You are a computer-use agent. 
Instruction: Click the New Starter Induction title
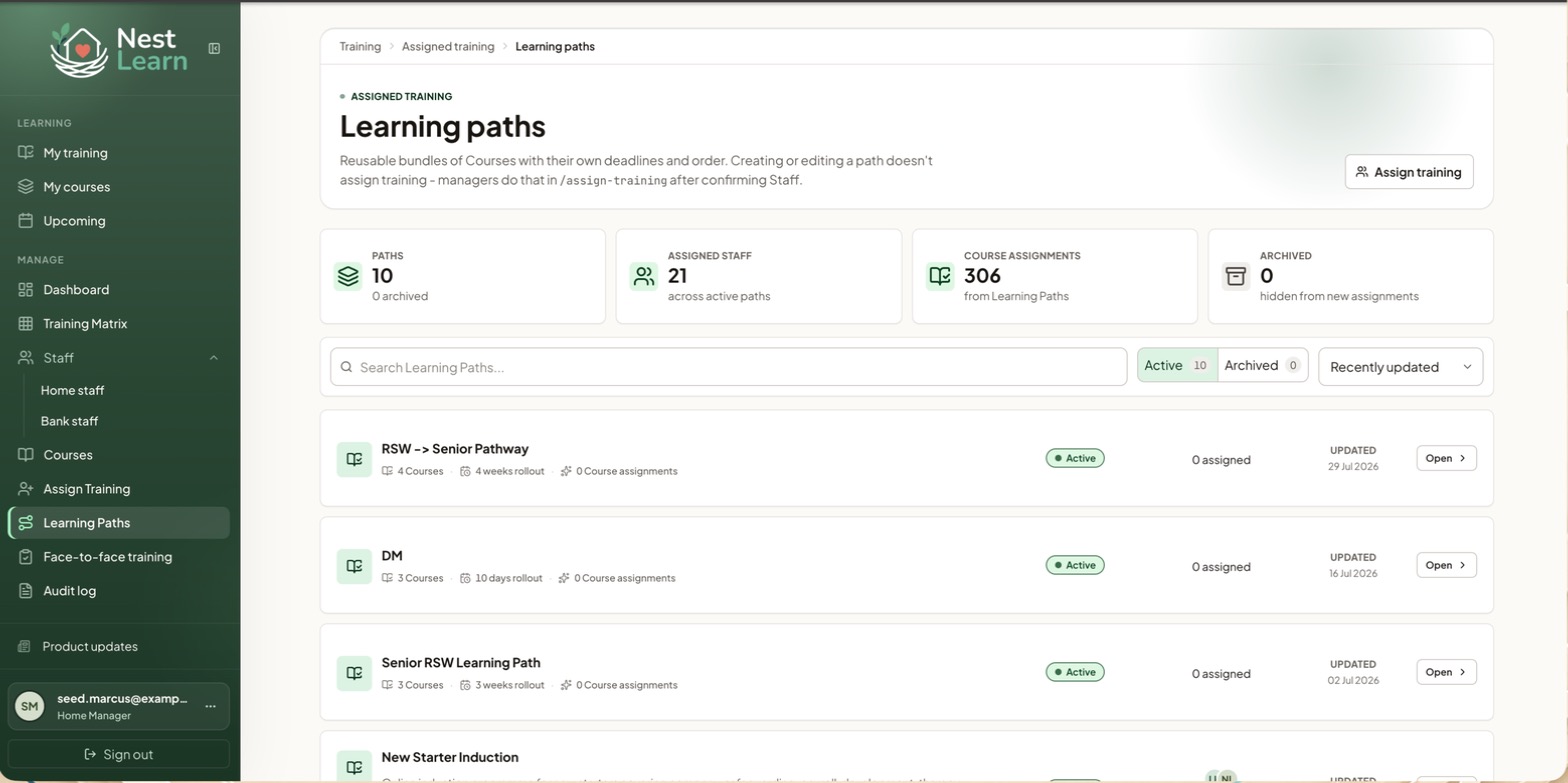click(450, 758)
